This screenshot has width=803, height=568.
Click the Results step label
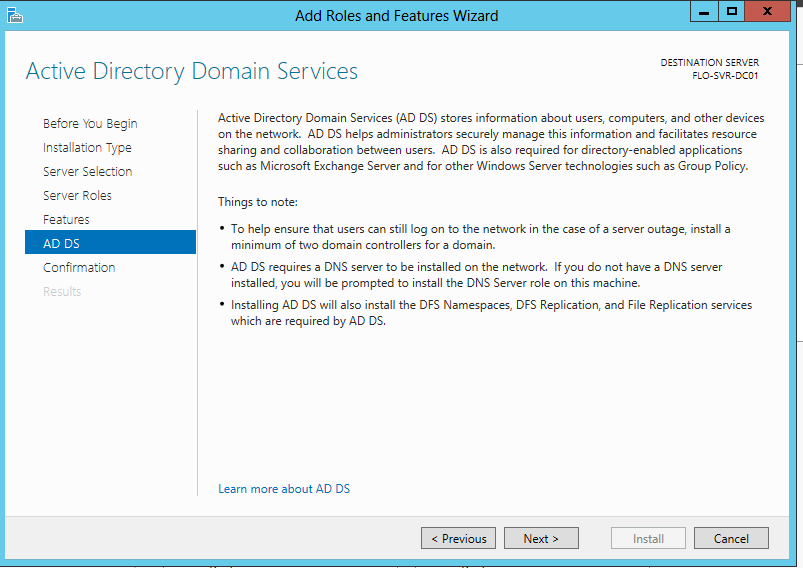(62, 292)
